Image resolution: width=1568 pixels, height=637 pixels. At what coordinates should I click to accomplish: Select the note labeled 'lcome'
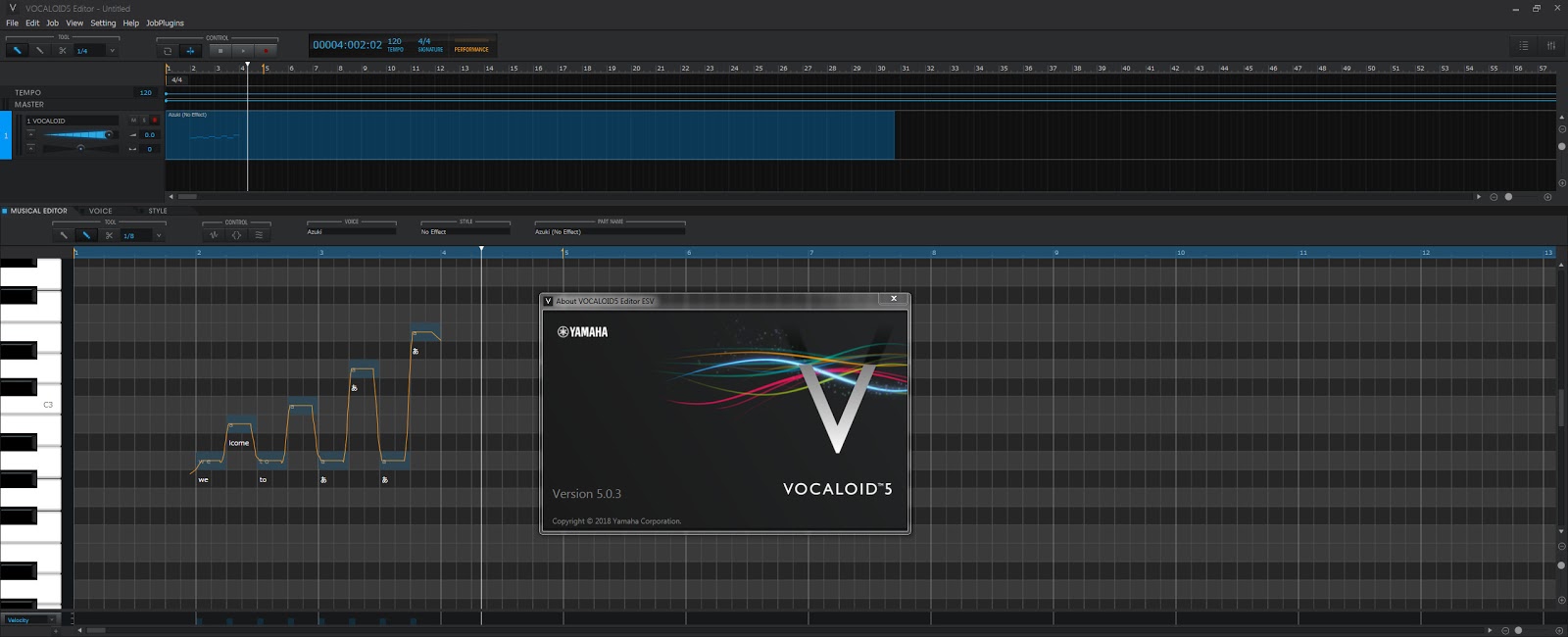click(241, 425)
